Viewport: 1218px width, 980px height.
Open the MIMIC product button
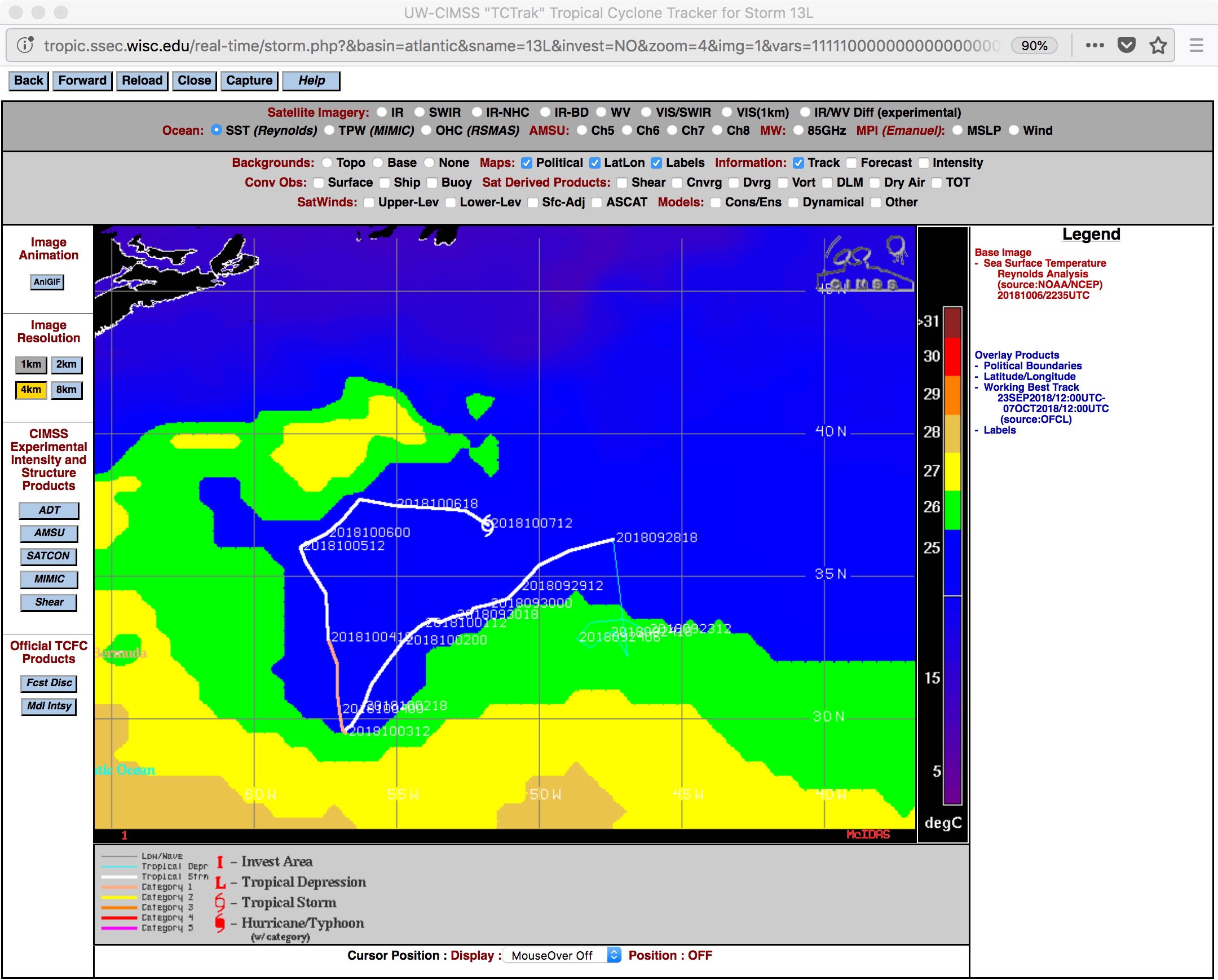tap(49, 580)
